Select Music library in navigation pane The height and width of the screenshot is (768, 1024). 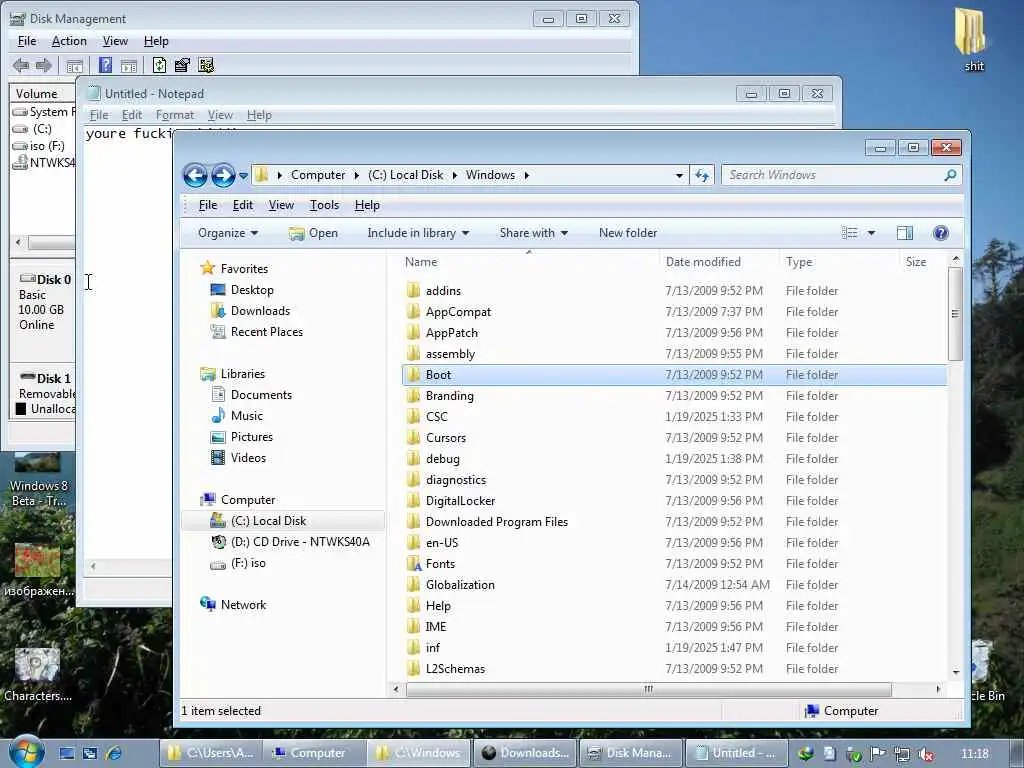click(x=247, y=415)
